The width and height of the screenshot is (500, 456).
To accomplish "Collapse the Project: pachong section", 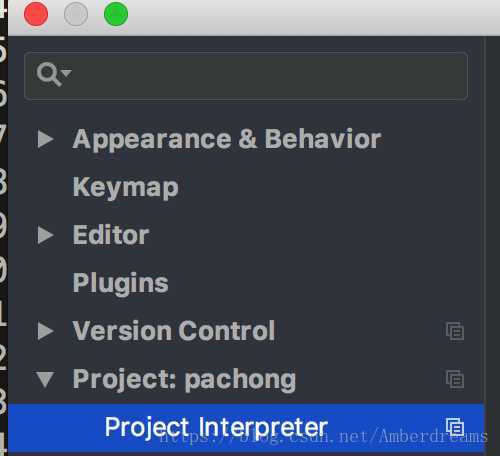I will point(45,380).
